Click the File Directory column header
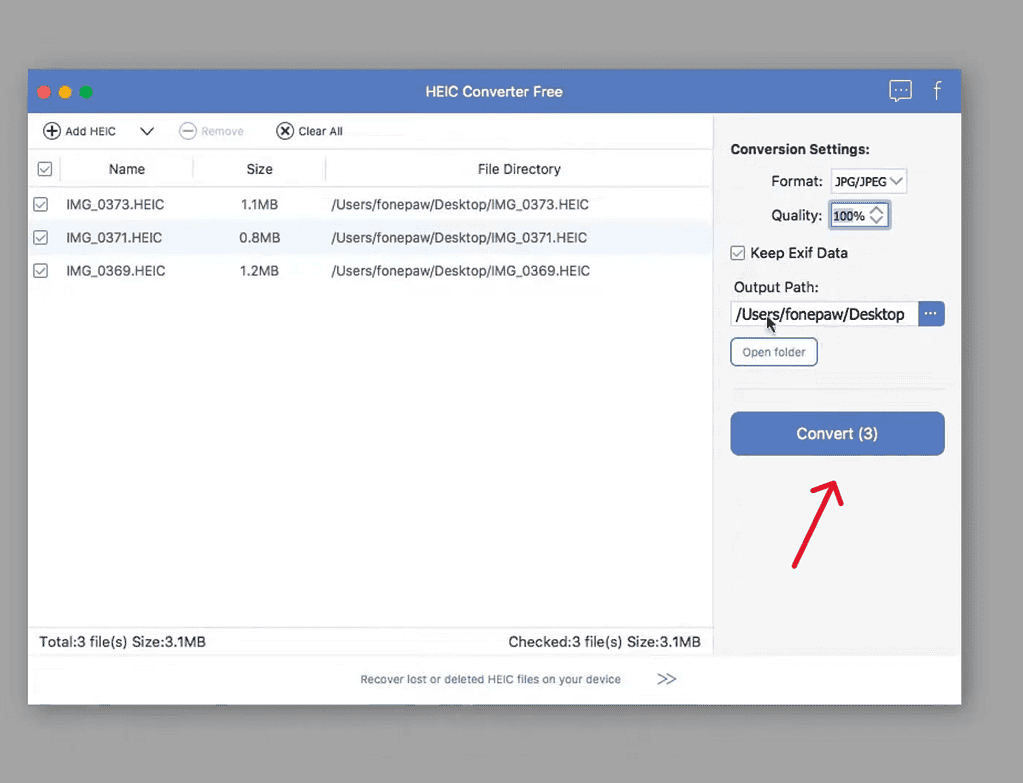Screen dimensions: 1023x783 click(519, 169)
